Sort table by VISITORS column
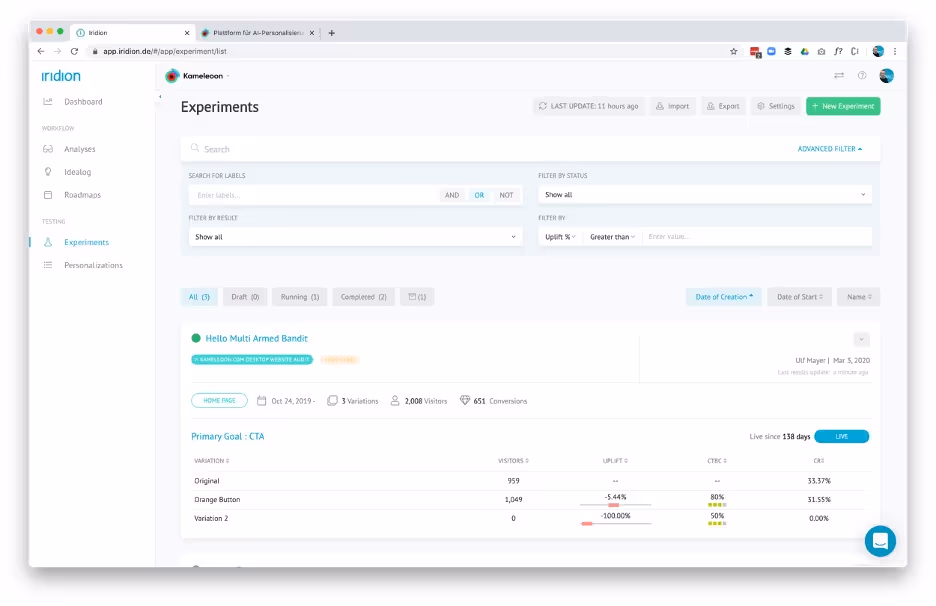Viewport: 936px width, 606px height. (x=513, y=461)
